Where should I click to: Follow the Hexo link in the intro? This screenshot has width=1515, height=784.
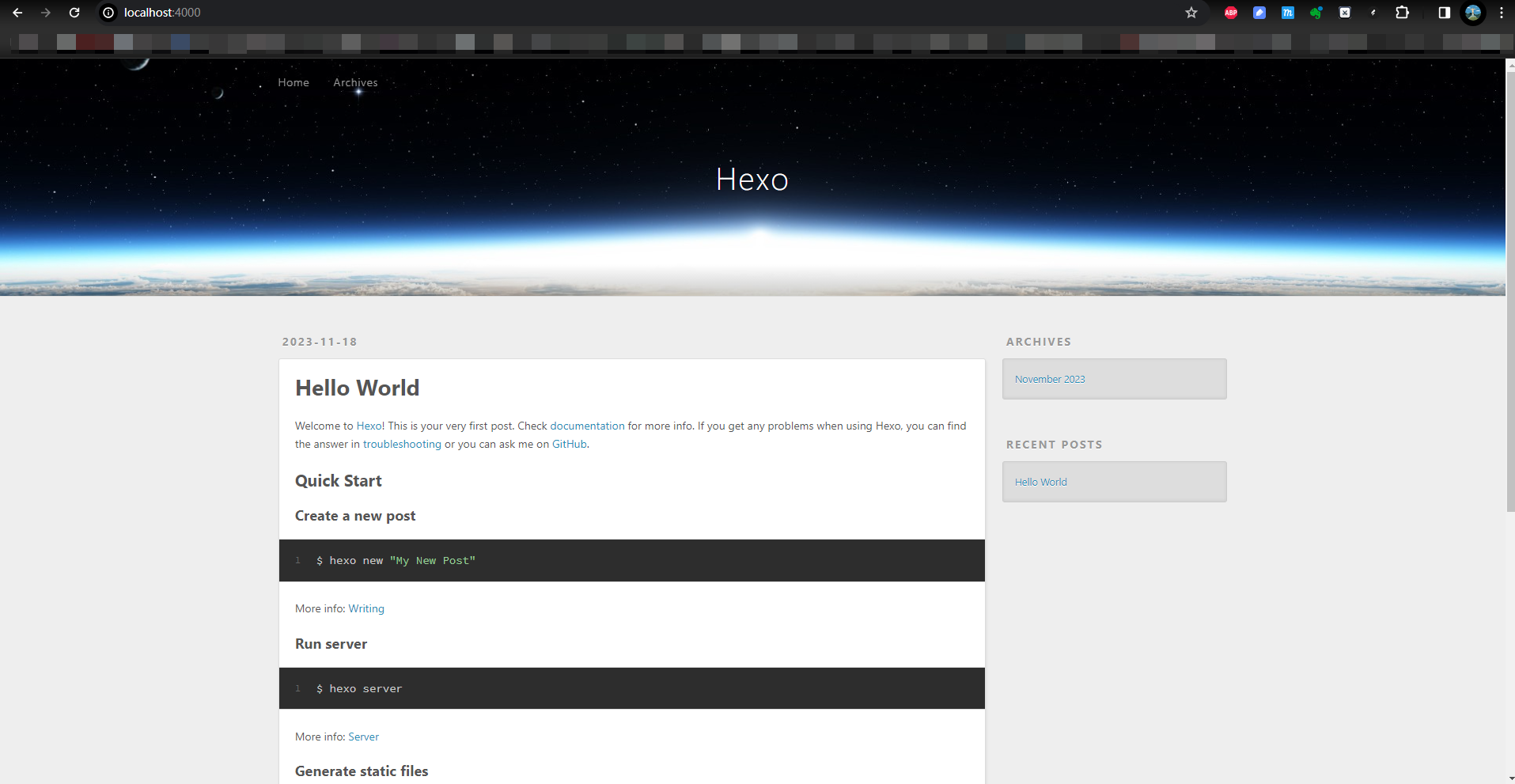coord(369,426)
